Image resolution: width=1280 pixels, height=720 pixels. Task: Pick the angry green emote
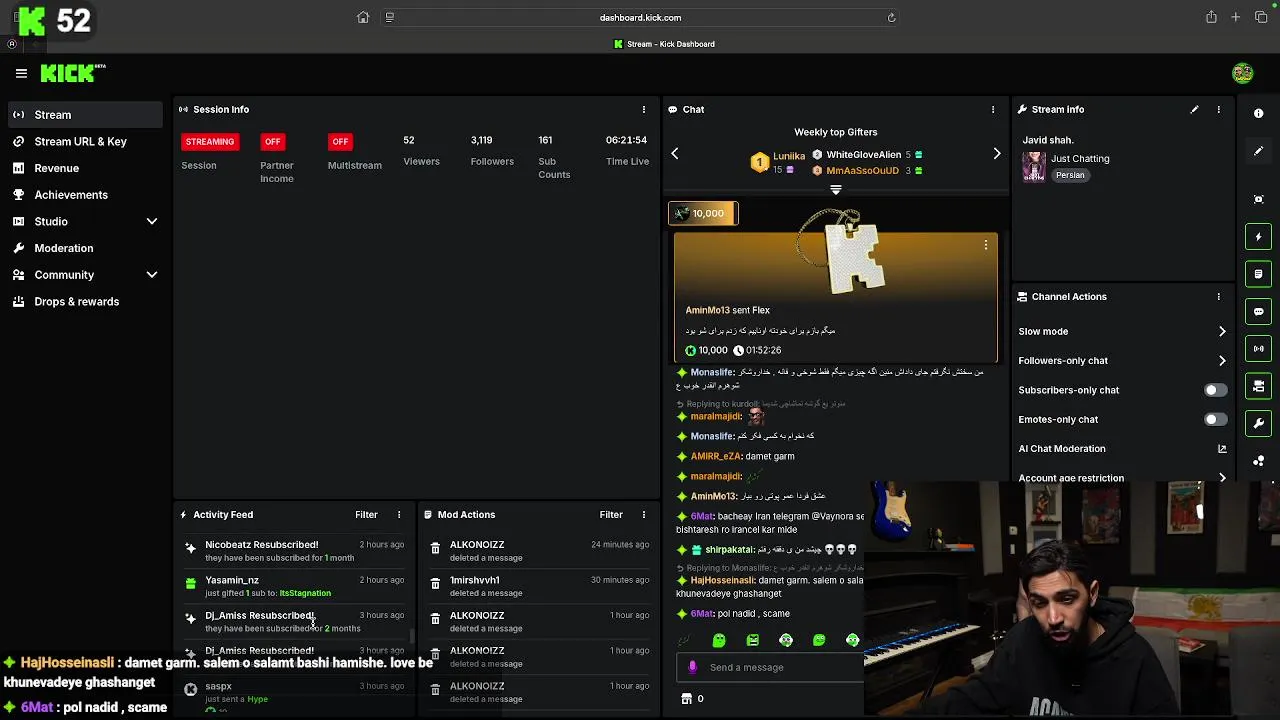click(753, 640)
